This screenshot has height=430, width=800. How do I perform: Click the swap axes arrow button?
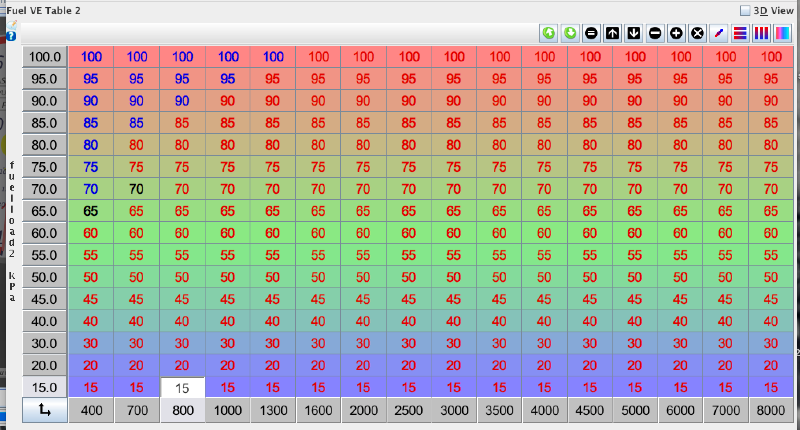click(45, 409)
